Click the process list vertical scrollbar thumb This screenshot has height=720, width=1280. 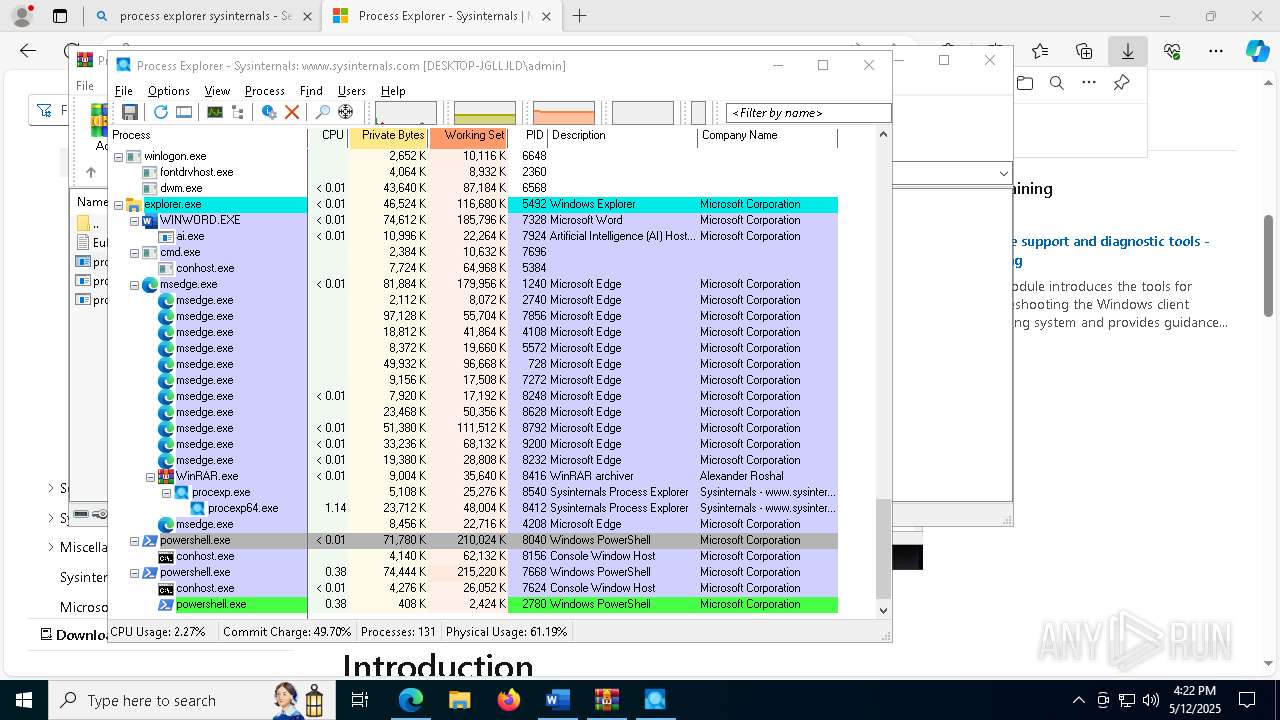click(x=883, y=548)
